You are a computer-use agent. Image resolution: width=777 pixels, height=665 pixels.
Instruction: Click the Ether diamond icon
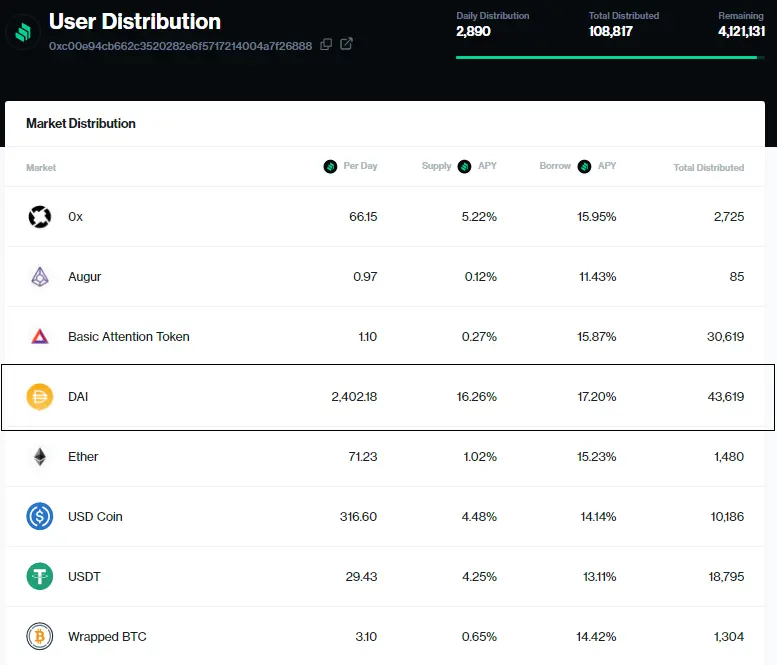(40, 456)
